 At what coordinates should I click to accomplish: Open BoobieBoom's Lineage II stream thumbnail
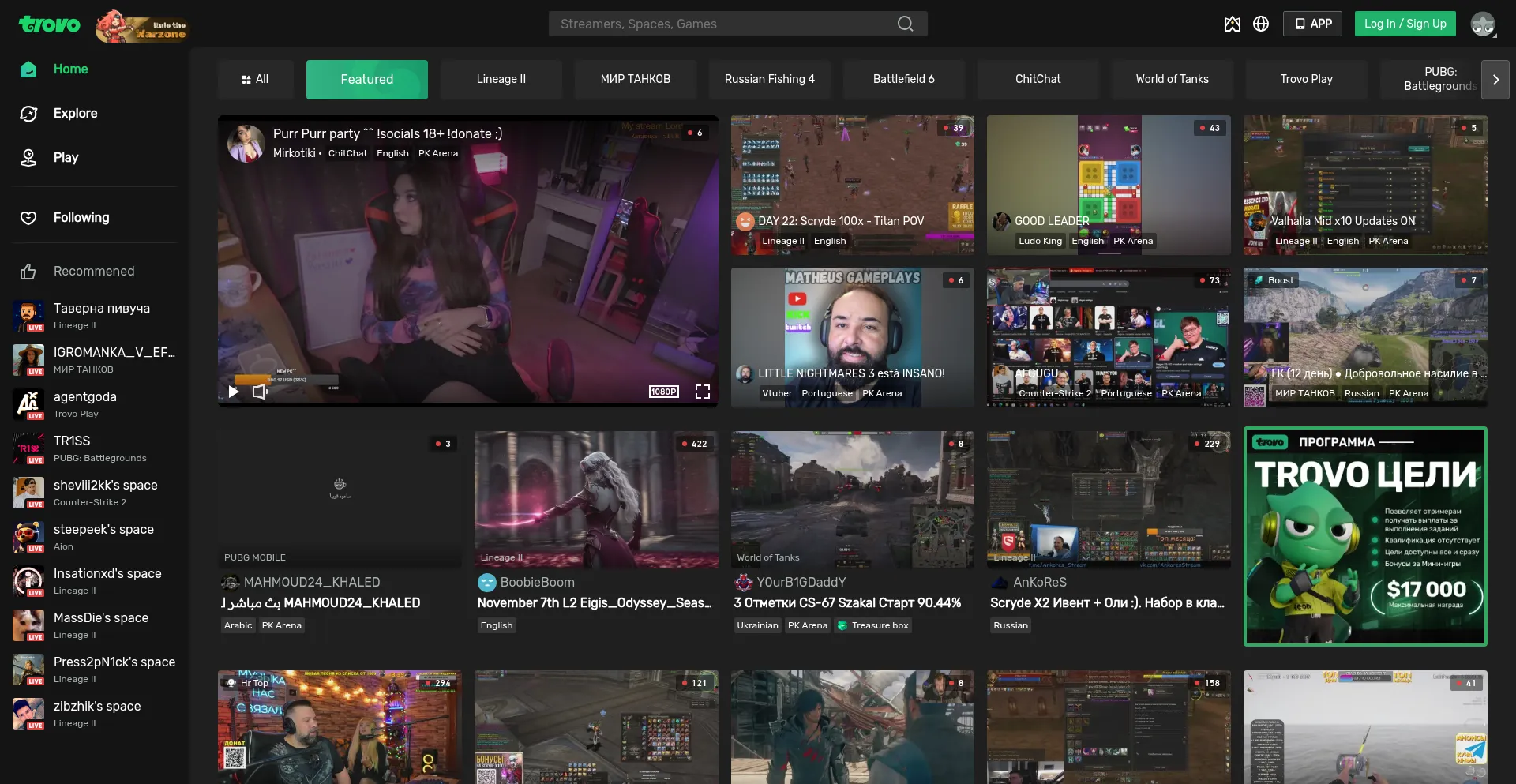coord(596,499)
